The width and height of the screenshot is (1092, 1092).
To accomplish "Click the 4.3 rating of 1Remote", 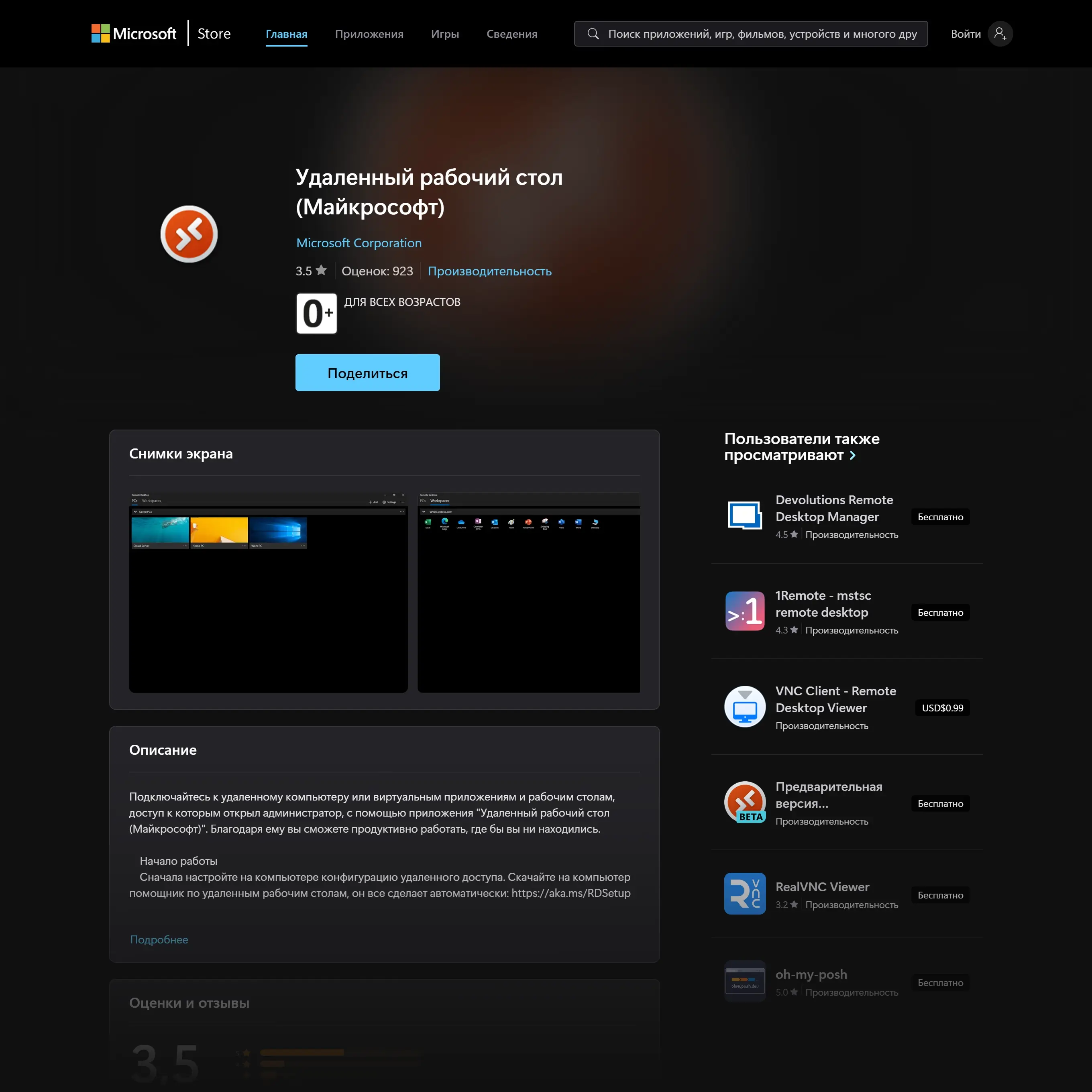I will pyautogui.click(x=787, y=630).
